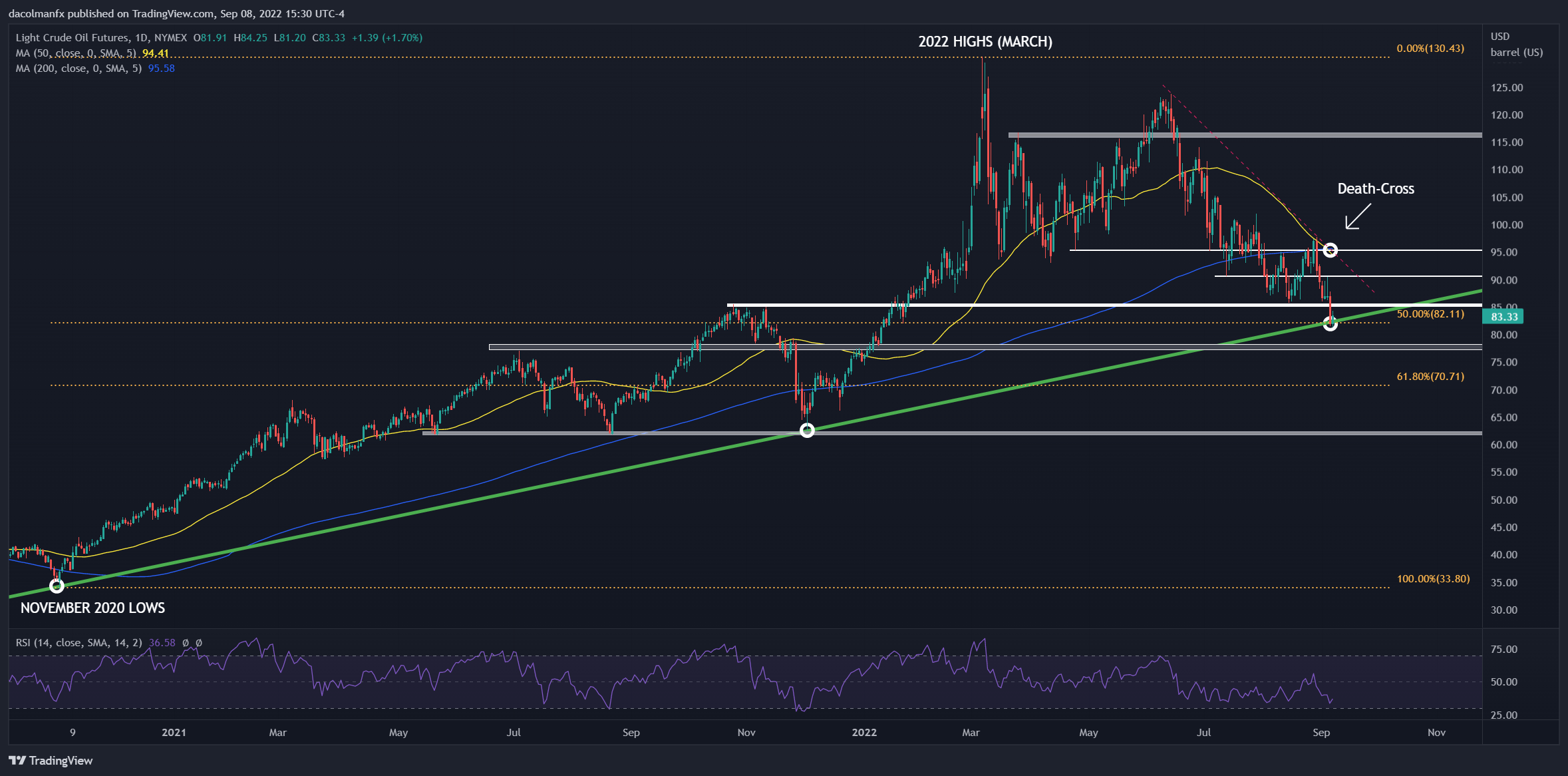Click the 100.00 price axis label

click(1507, 225)
